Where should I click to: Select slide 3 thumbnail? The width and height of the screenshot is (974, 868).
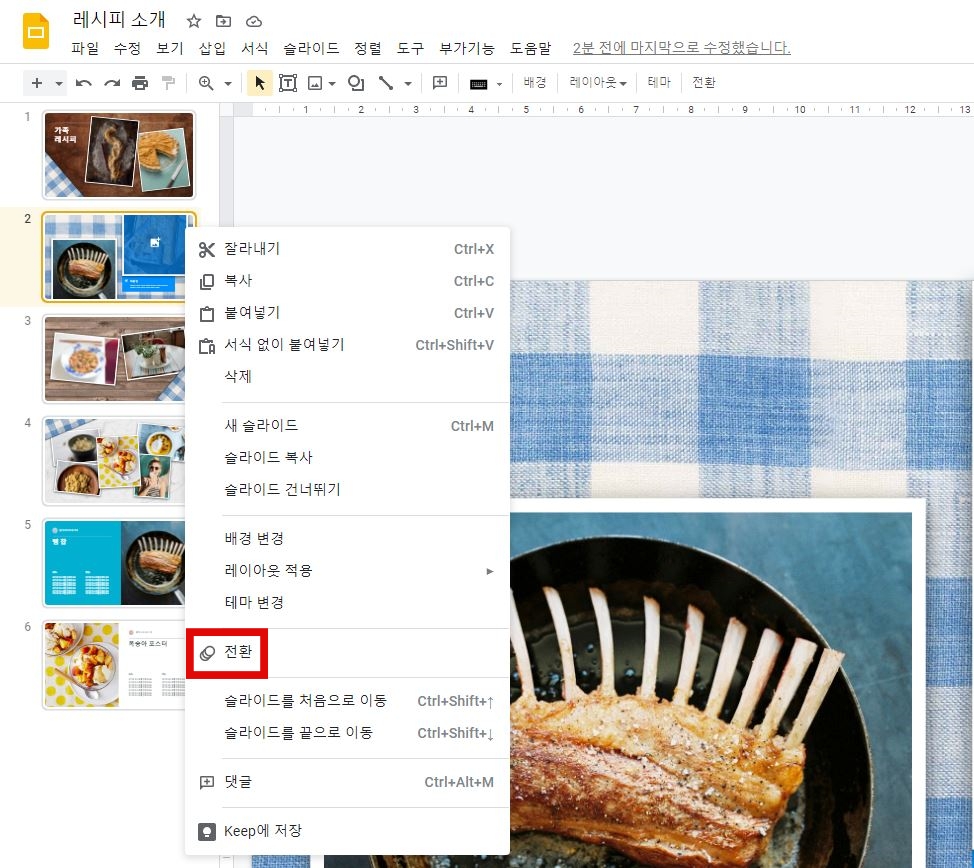(114, 359)
